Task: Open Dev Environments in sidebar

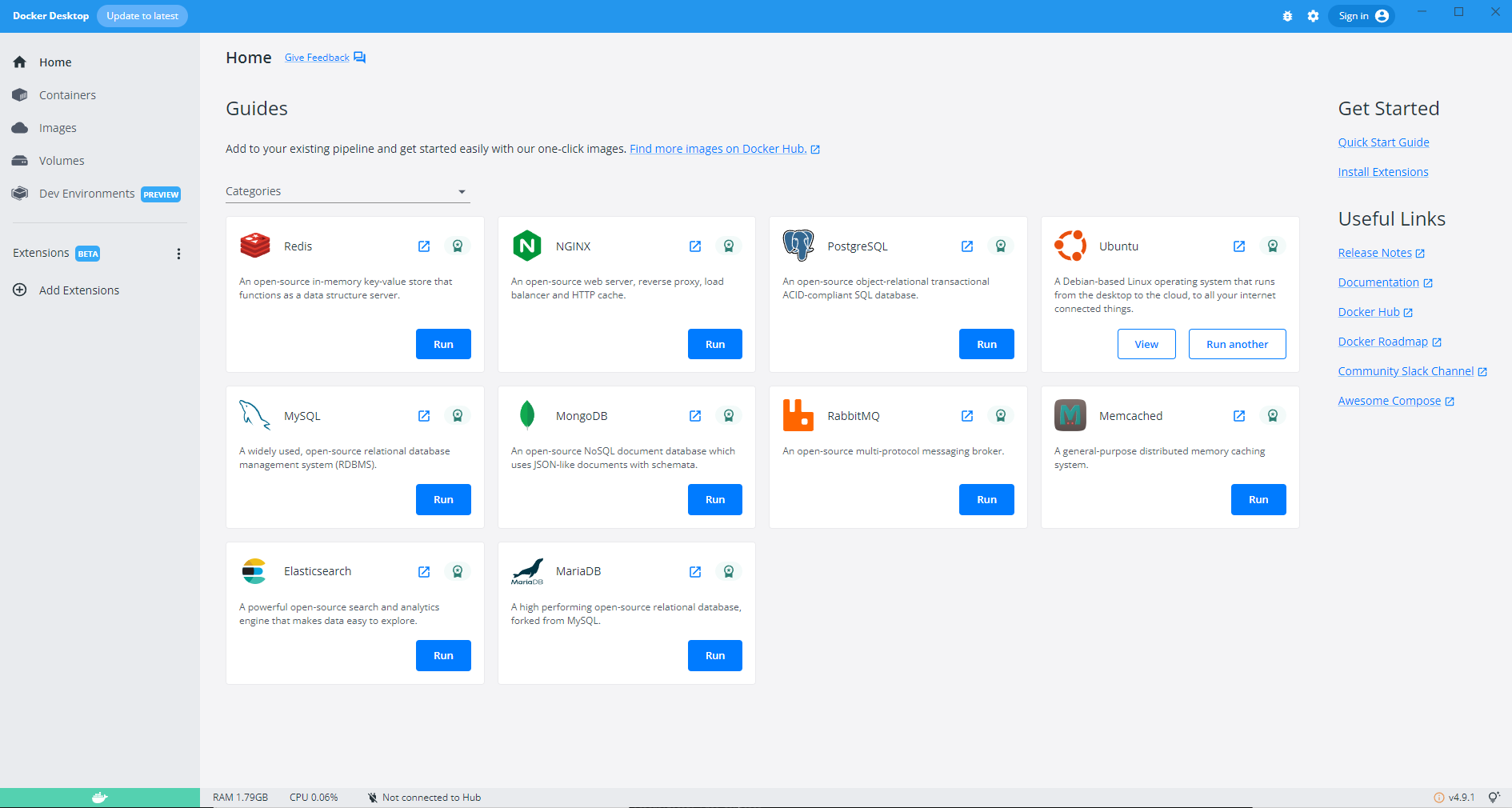Action: tap(100, 194)
